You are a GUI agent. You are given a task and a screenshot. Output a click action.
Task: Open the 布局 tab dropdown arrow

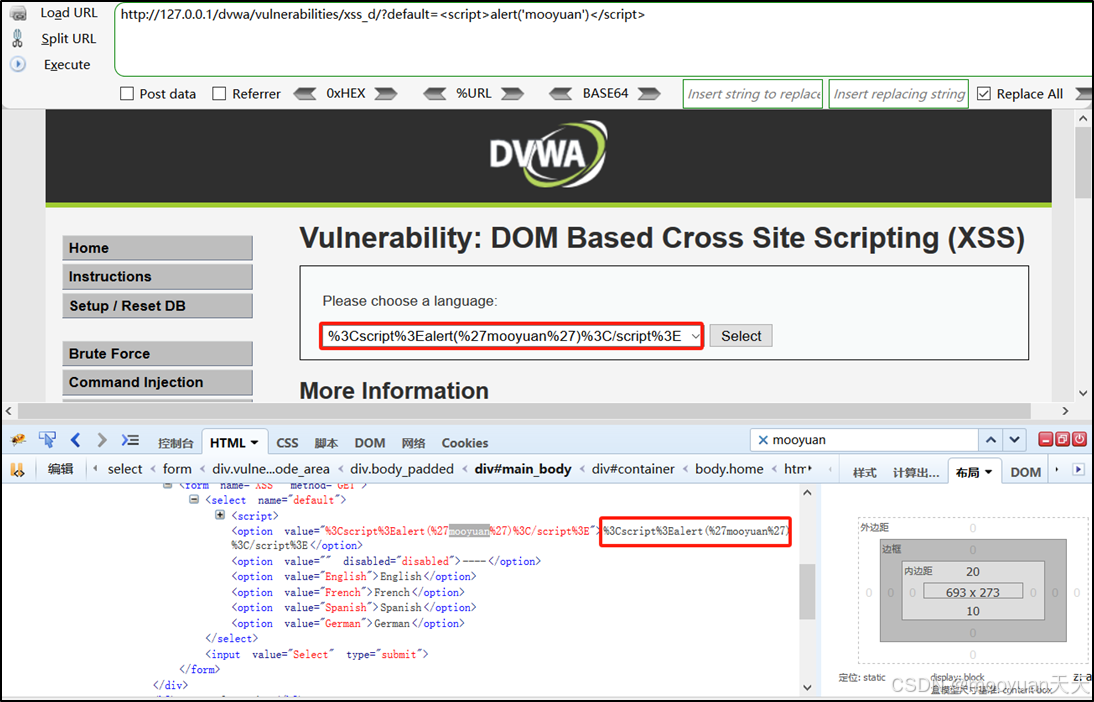click(989, 472)
